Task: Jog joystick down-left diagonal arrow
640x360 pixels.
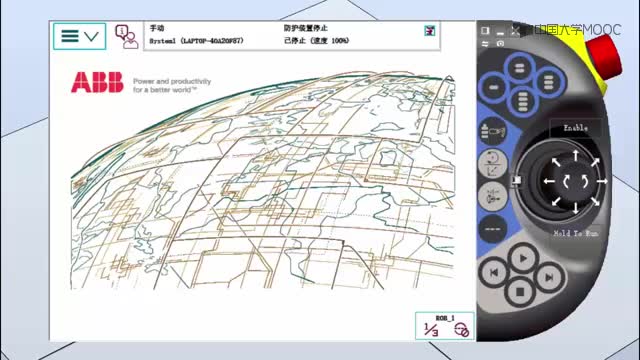Action: 556,201
